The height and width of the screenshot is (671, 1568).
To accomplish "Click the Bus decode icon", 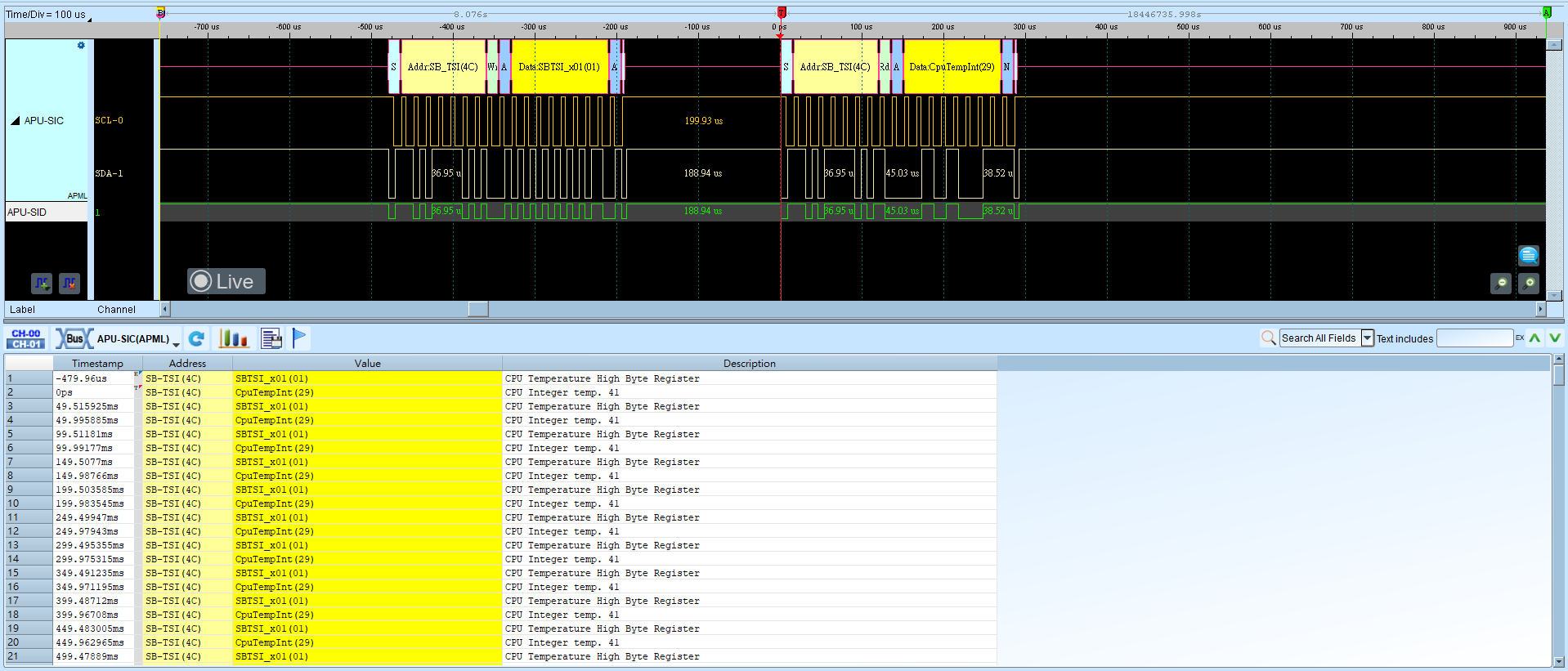I will (x=74, y=338).
